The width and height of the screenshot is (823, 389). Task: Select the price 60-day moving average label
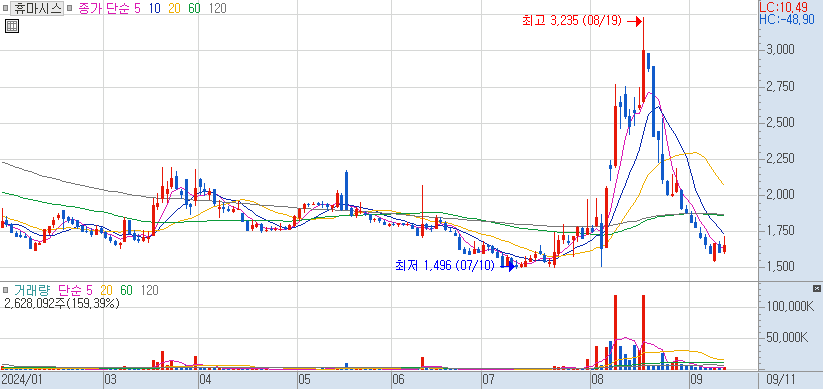point(194,9)
